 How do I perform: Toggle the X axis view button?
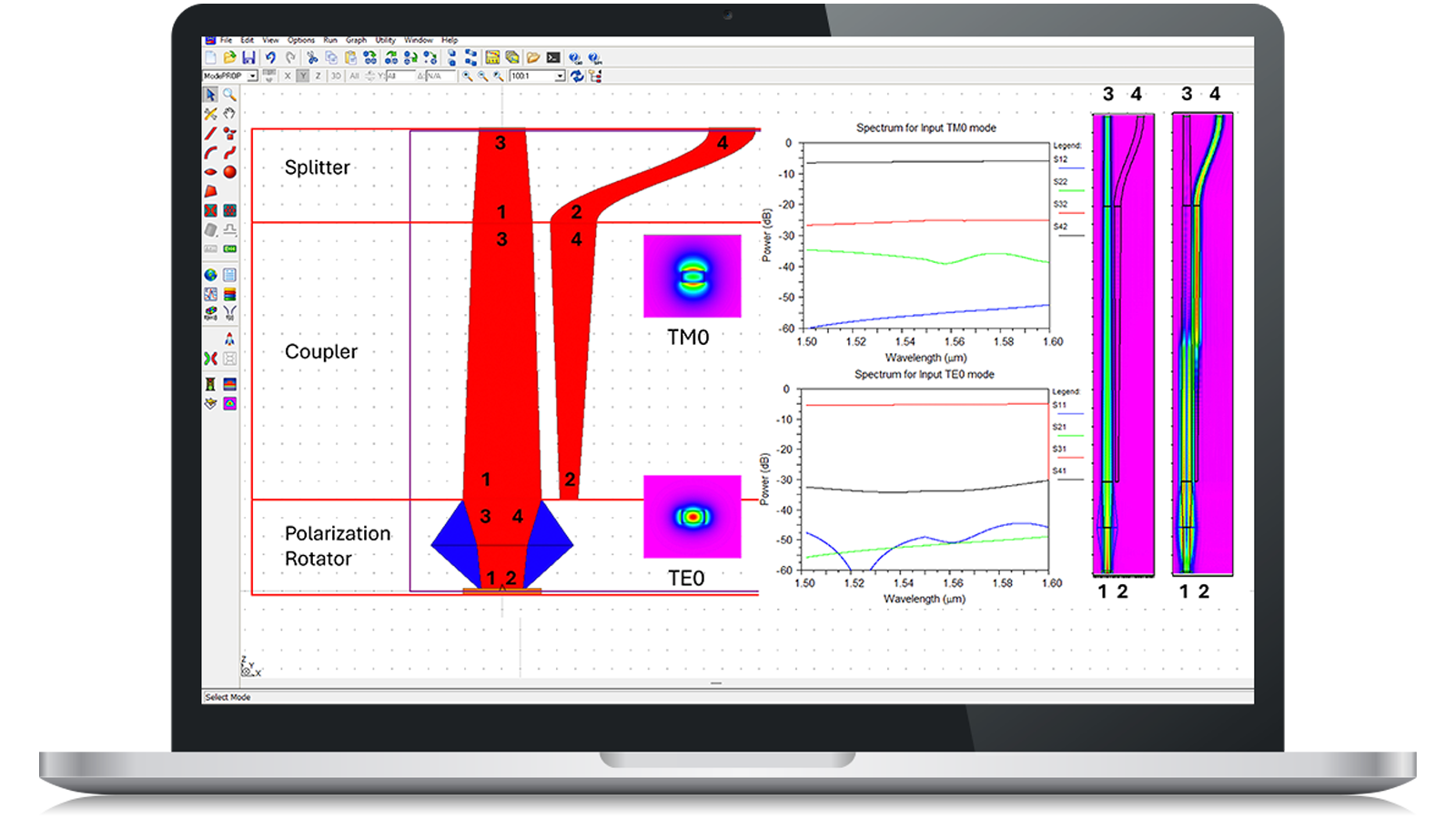287,76
